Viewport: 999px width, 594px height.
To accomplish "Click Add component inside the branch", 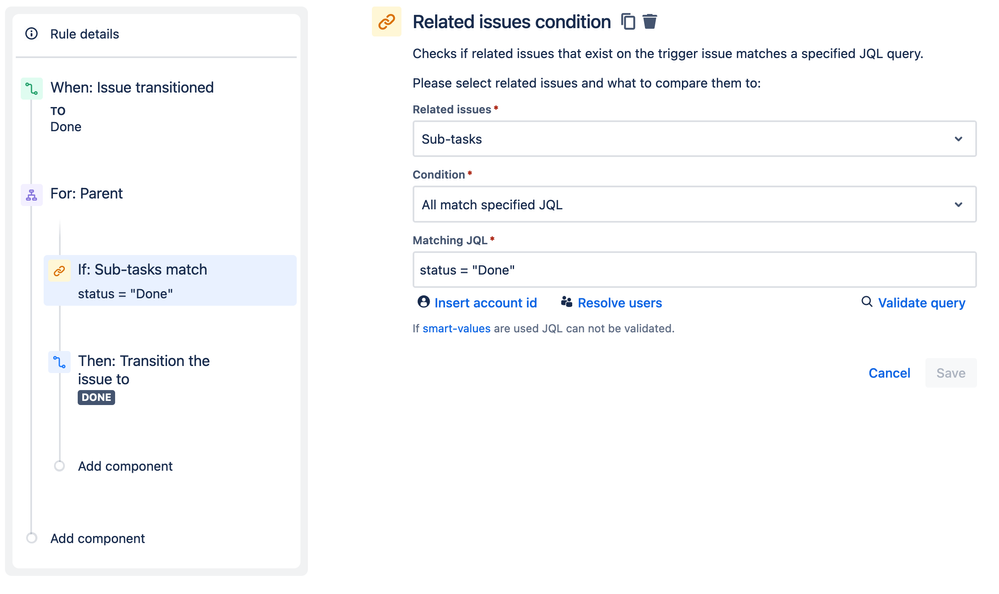I will 125,466.
